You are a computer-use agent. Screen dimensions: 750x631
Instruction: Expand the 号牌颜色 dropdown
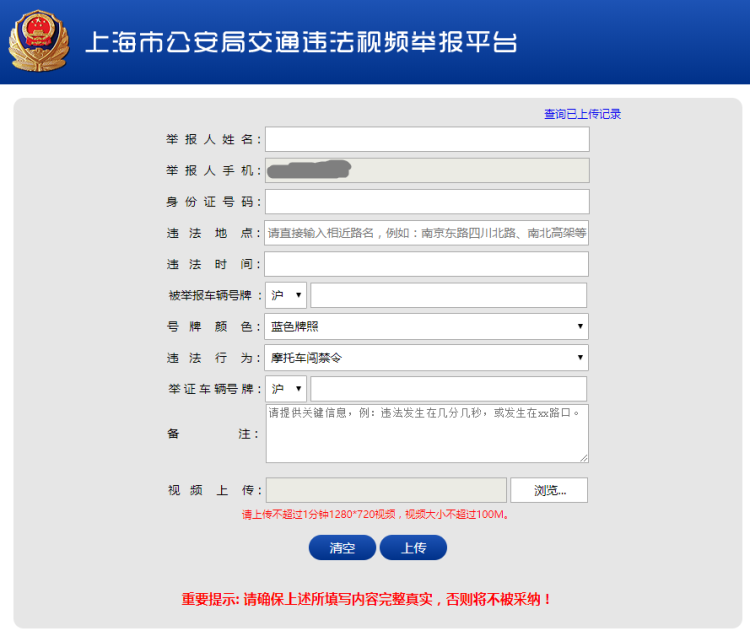click(x=427, y=326)
